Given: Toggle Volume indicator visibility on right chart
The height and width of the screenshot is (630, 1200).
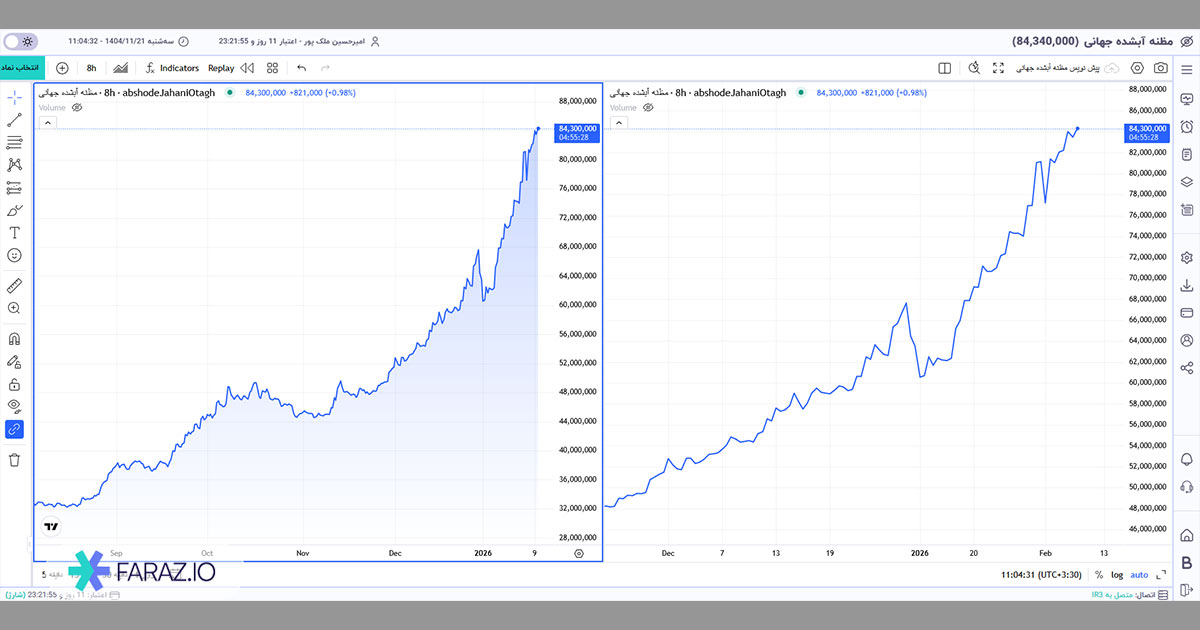Looking at the screenshot, I should 646,107.
